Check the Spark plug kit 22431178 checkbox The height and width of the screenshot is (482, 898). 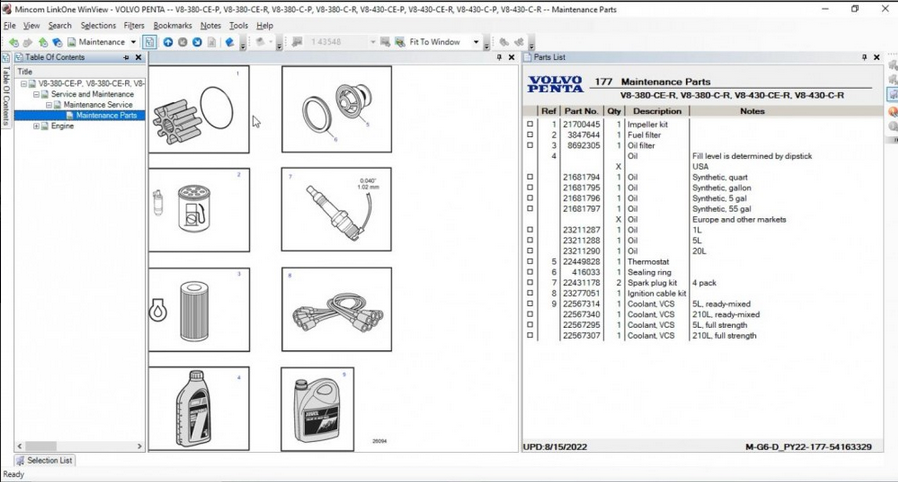530,283
